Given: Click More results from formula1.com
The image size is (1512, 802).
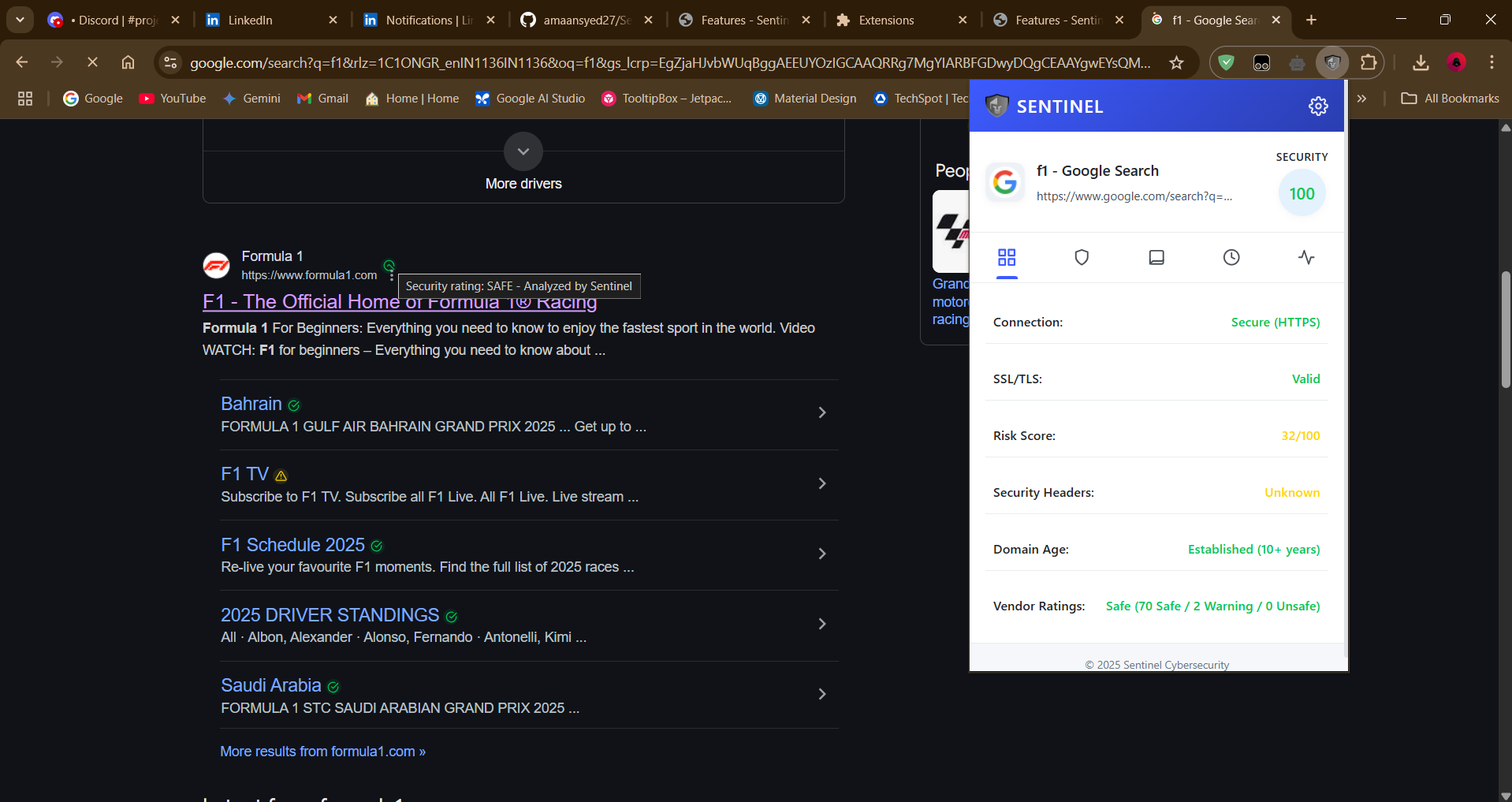Looking at the screenshot, I should click(322, 752).
